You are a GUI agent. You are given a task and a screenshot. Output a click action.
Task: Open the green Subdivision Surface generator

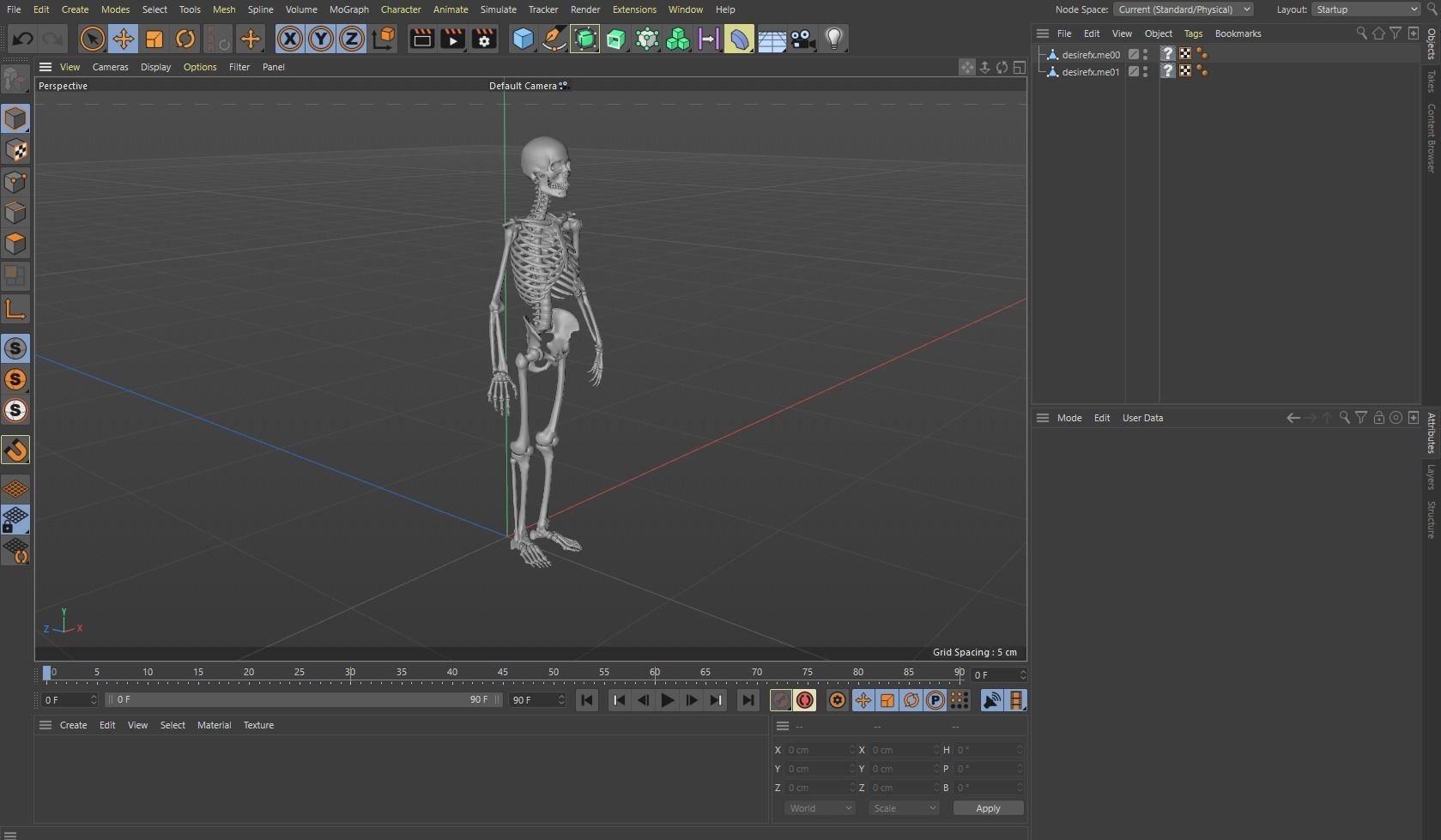tap(584, 39)
